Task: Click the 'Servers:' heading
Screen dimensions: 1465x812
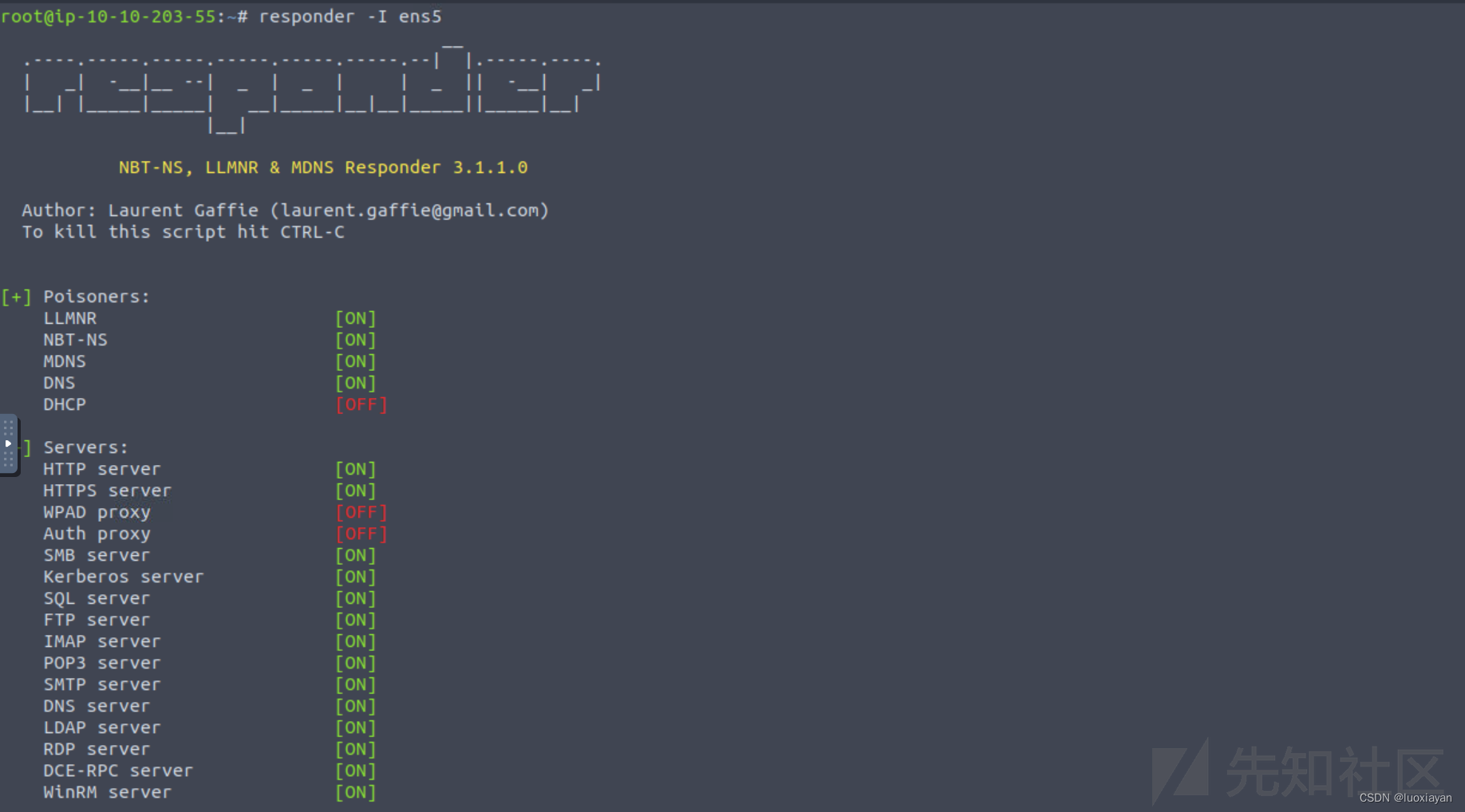Action: pos(86,447)
